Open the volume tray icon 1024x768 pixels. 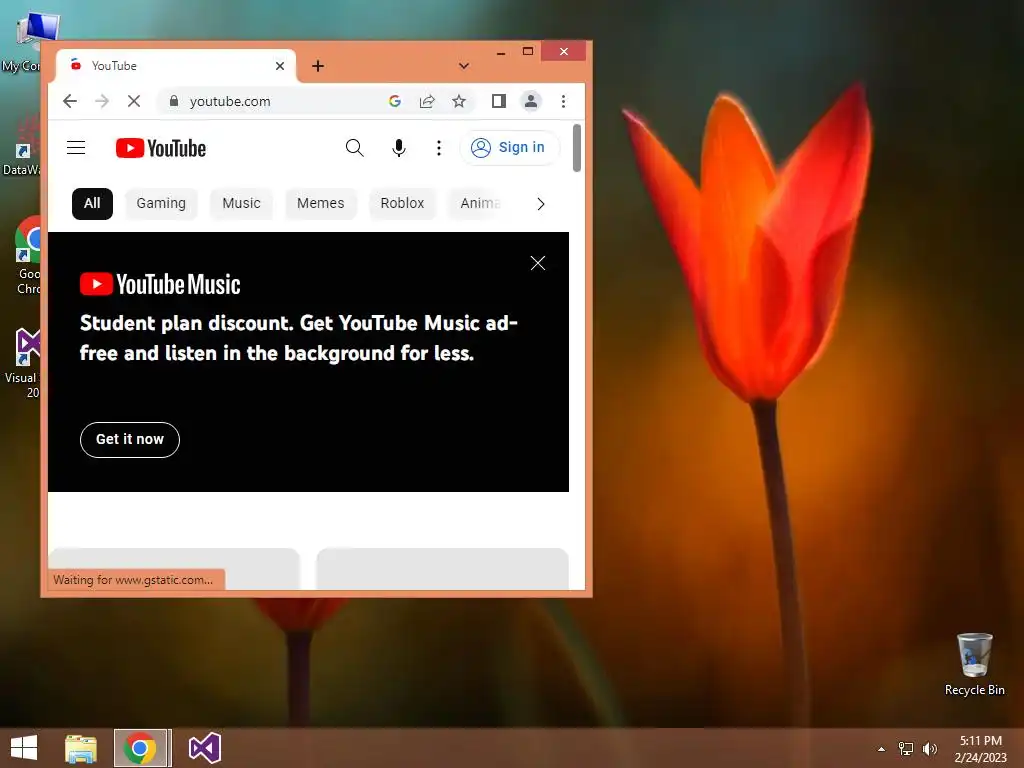click(930, 749)
